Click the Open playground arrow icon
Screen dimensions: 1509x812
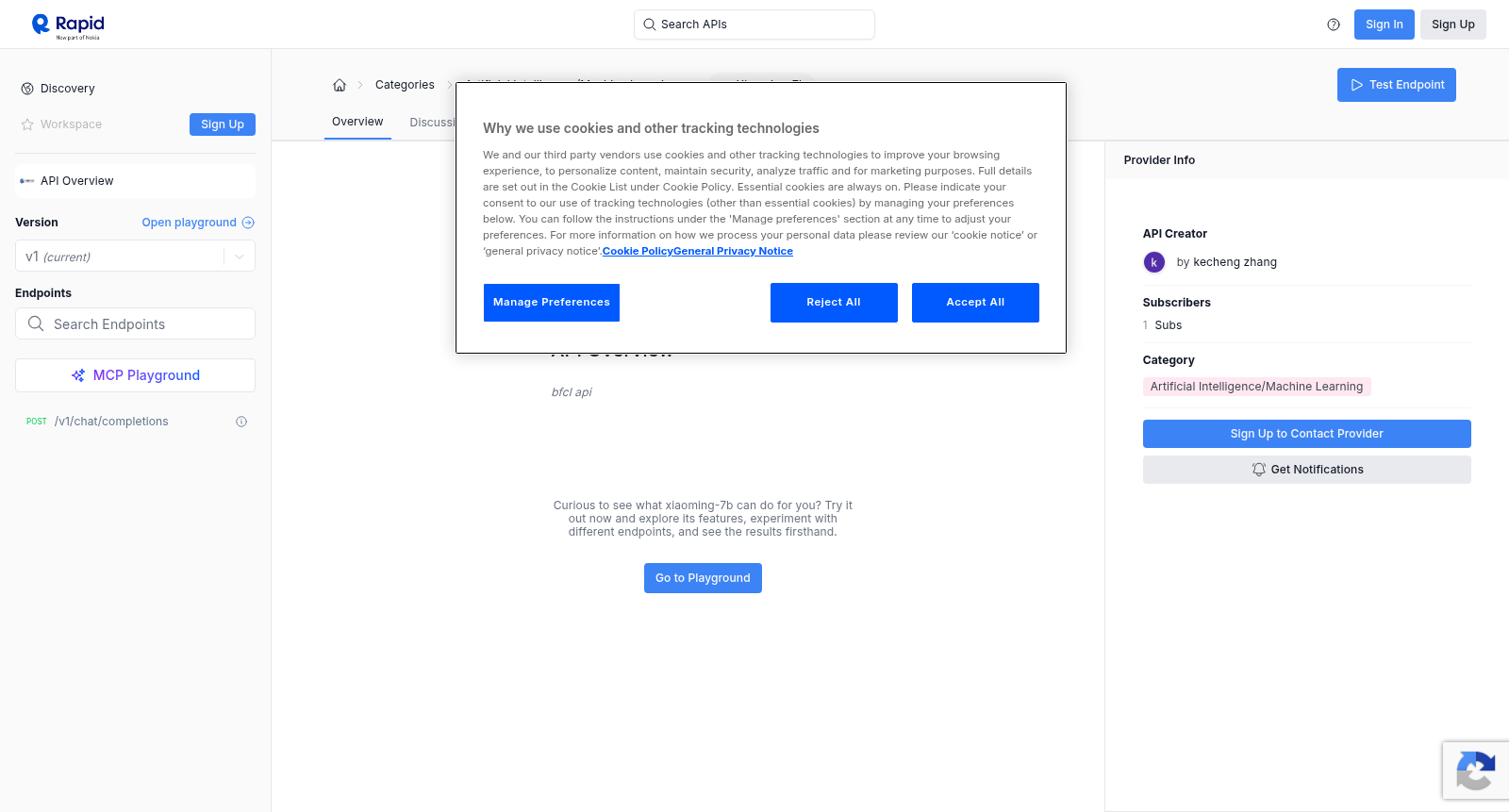coord(248,223)
